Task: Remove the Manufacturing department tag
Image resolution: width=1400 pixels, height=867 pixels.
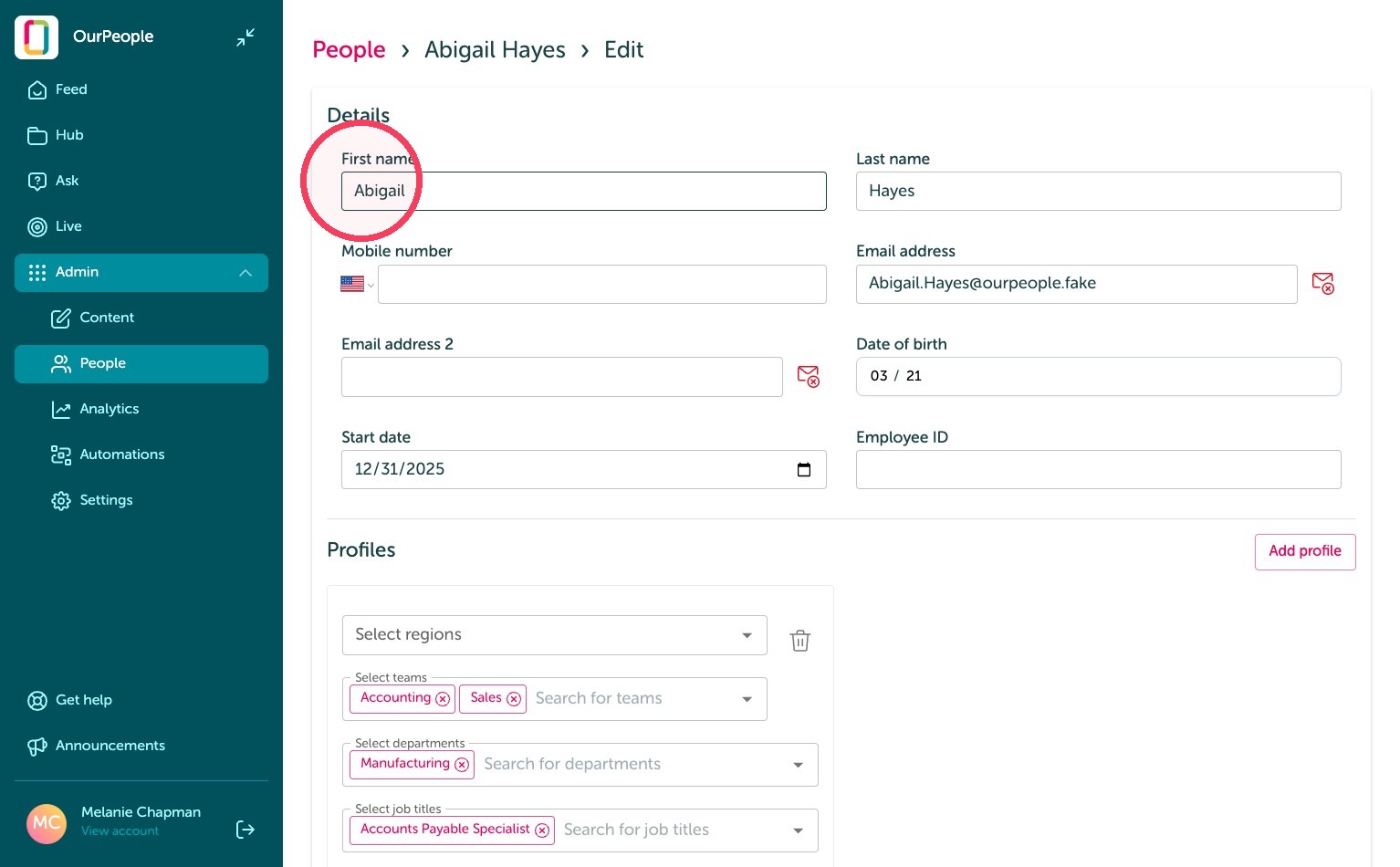Action: [x=462, y=765]
